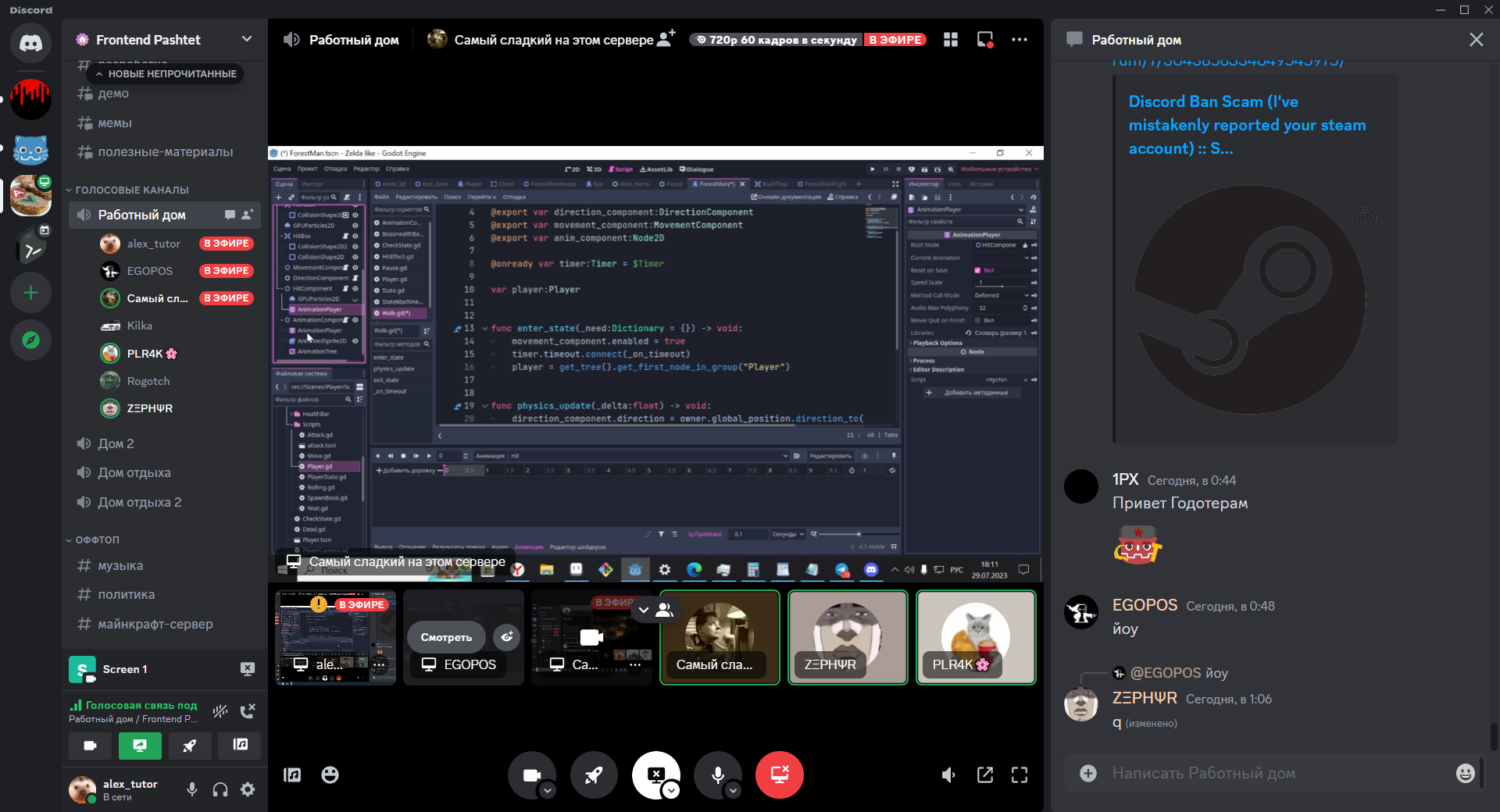Image resolution: width=1500 pixels, height=812 pixels.
Task: Disconnect from the voice call with the red button
Action: coord(779,775)
